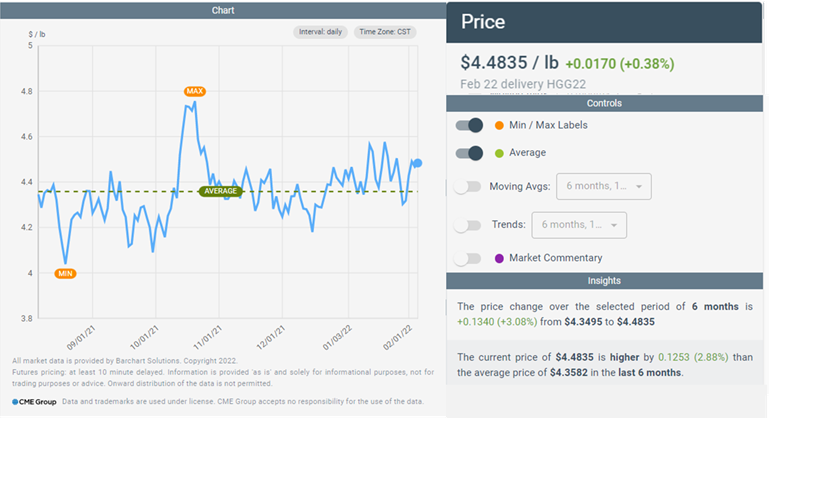Click the Interval: daily selector
The image size is (815, 502).
tap(320, 32)
